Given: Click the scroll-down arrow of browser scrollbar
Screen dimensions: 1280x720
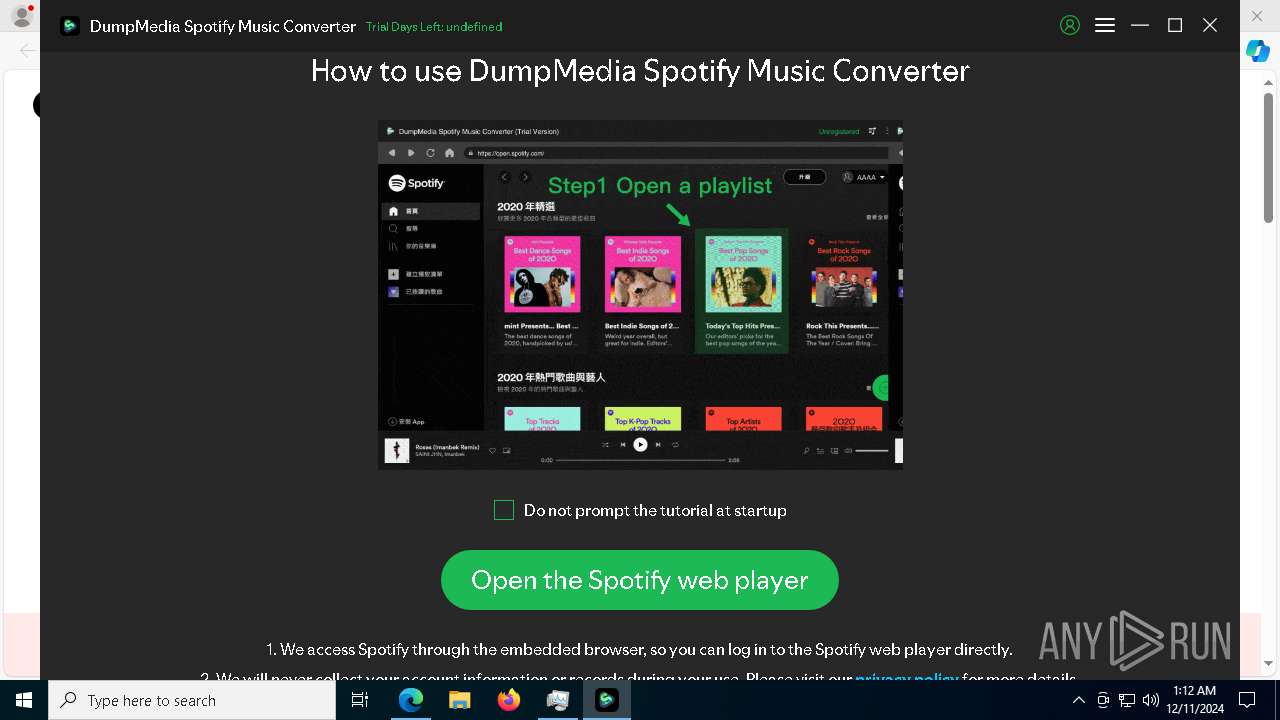Looking at the screenshot, I should (x=1269, y=663).
